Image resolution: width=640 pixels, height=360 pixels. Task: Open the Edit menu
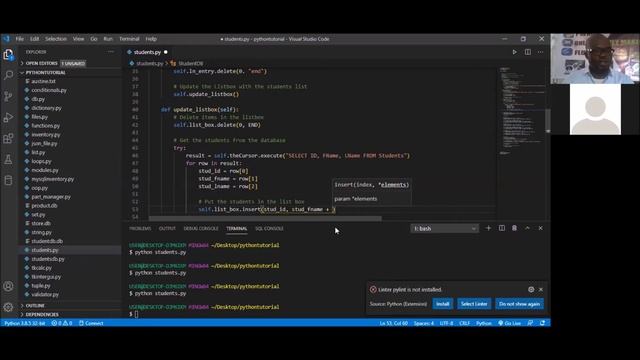coord(34,39)
